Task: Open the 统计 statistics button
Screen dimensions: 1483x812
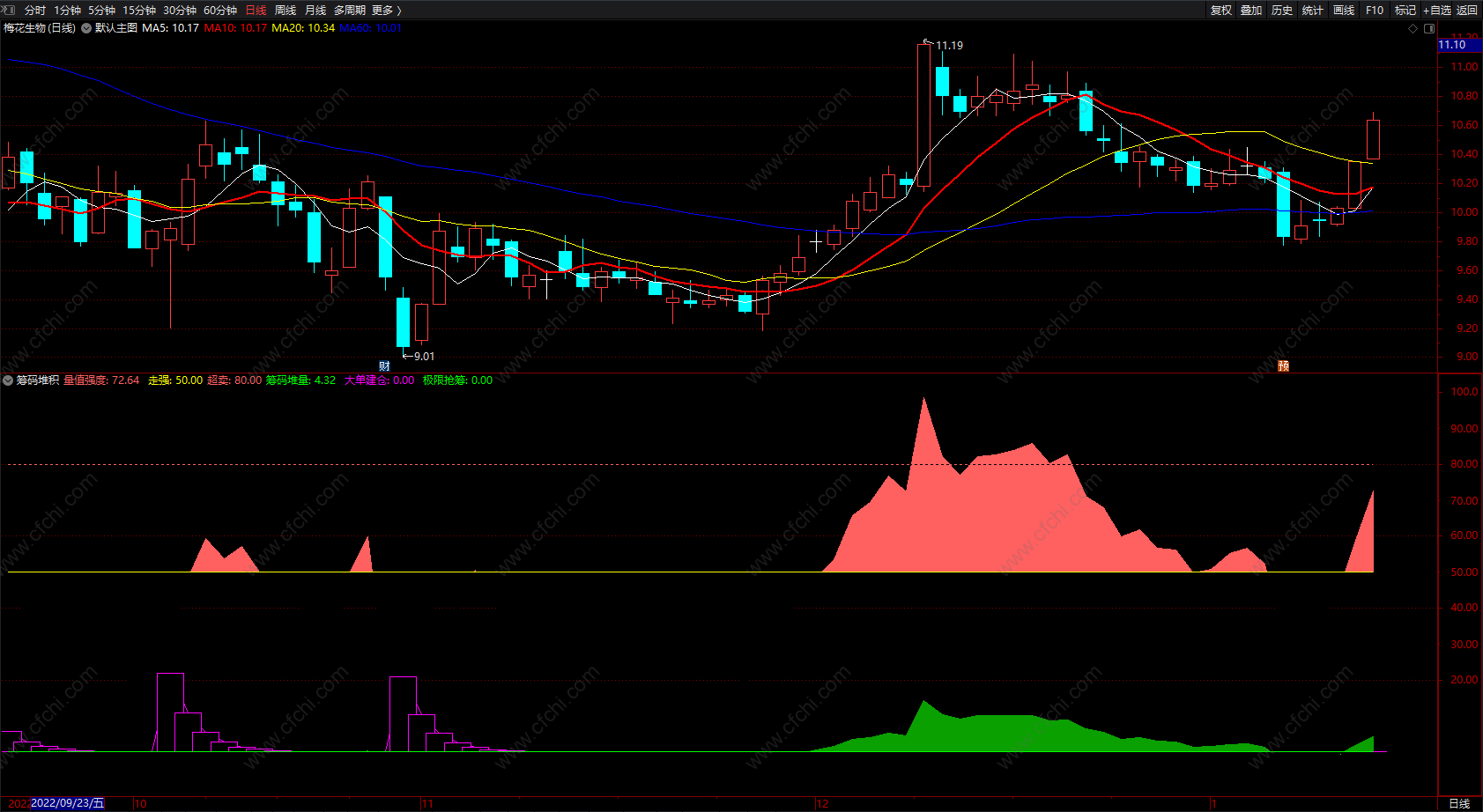Action: [1313, 11]
